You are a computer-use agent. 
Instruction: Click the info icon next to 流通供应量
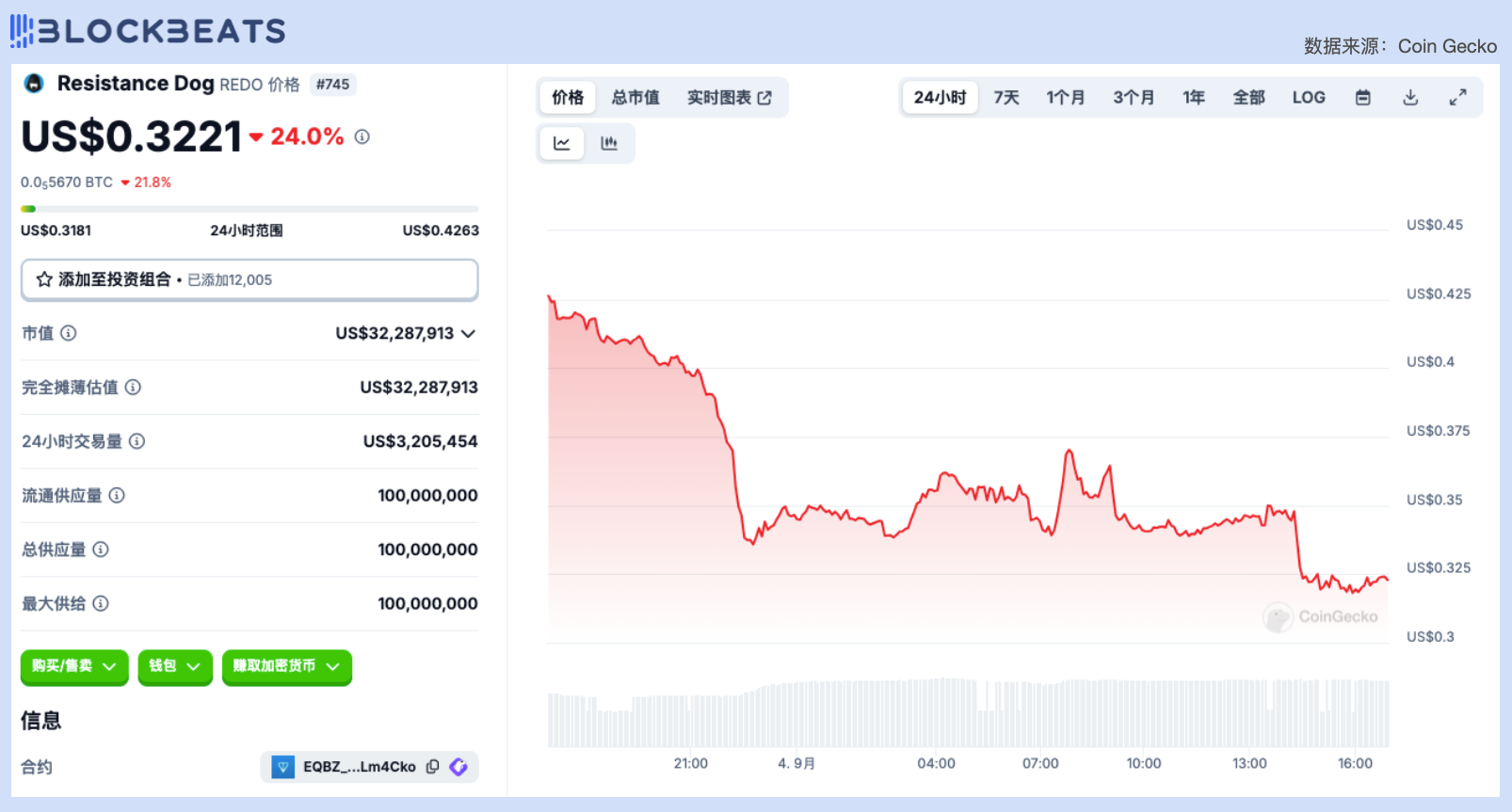tap(117, 496)
